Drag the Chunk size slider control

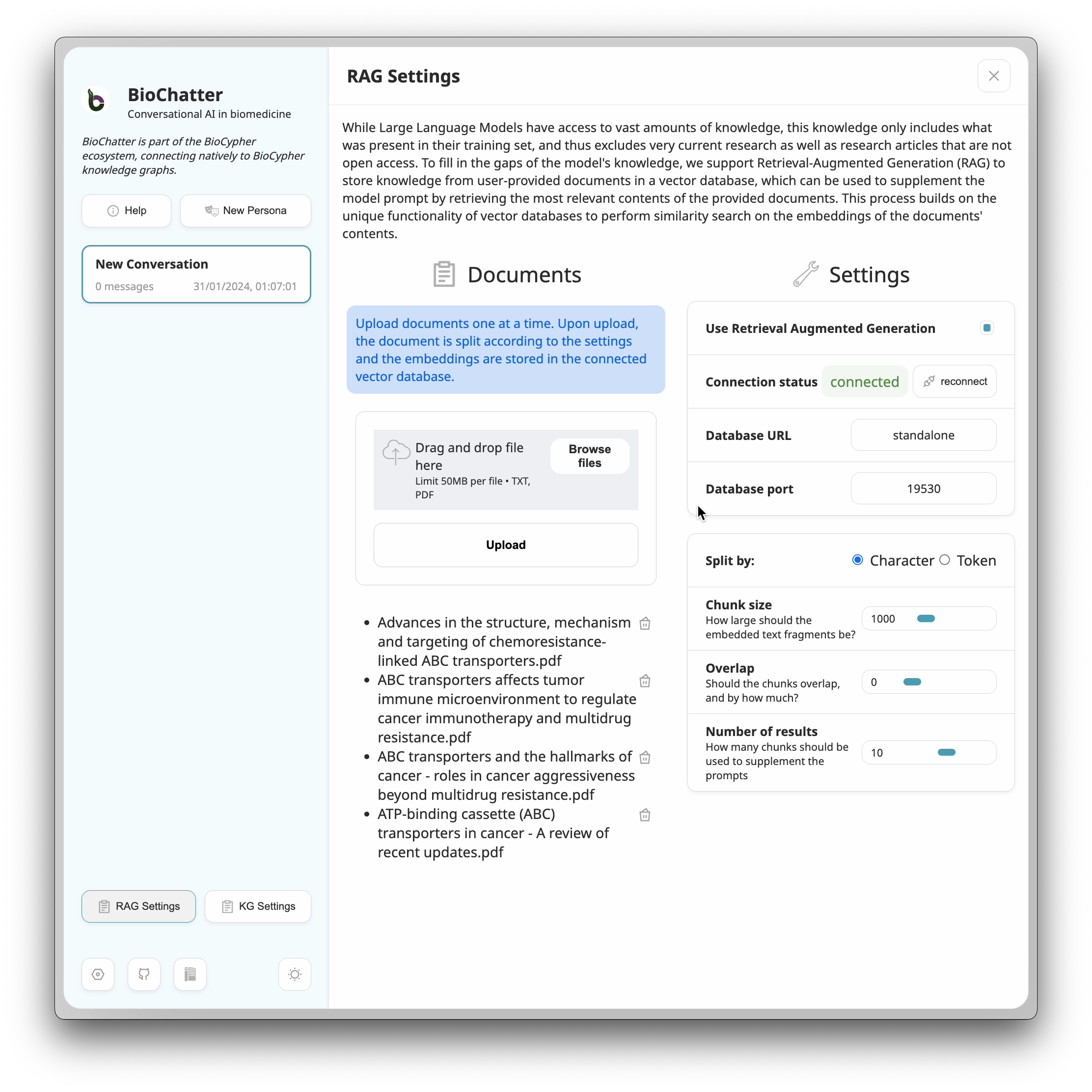[x=925, y=618]
